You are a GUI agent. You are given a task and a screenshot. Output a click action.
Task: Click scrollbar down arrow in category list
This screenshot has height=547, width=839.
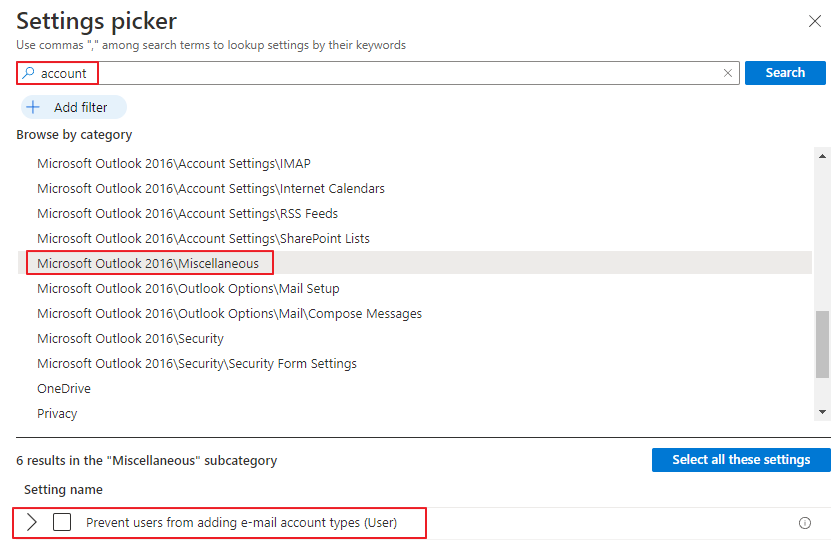point(822,412)
